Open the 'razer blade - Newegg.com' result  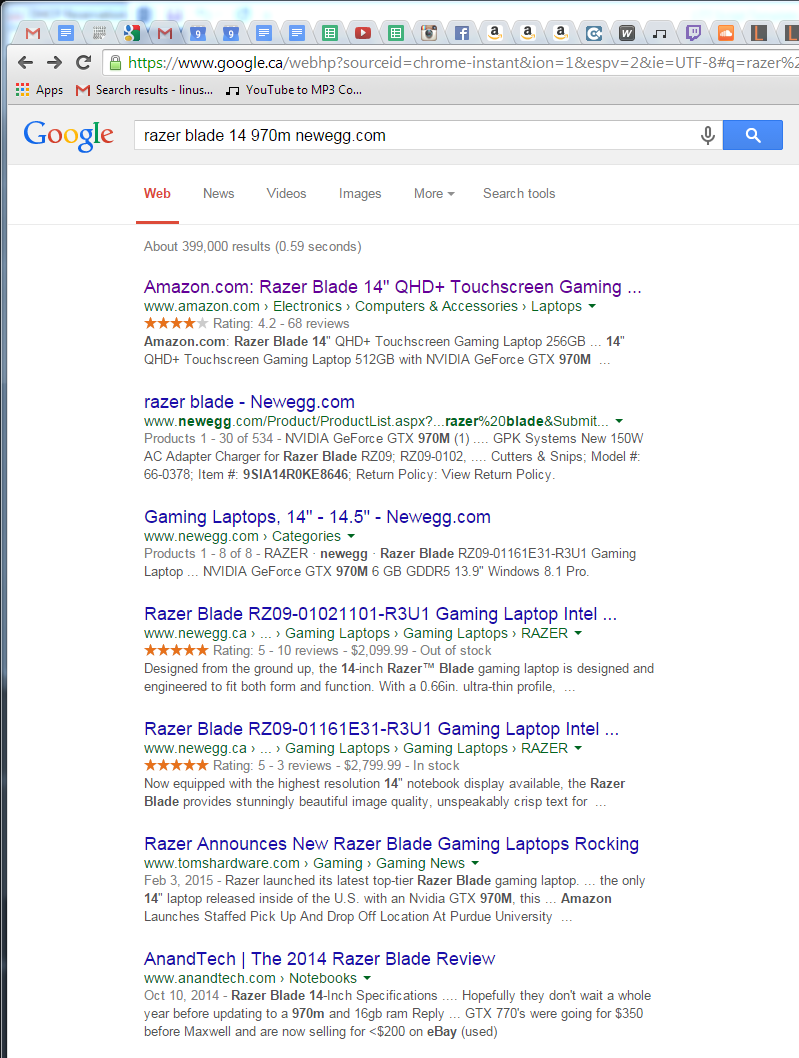point(249,402)
